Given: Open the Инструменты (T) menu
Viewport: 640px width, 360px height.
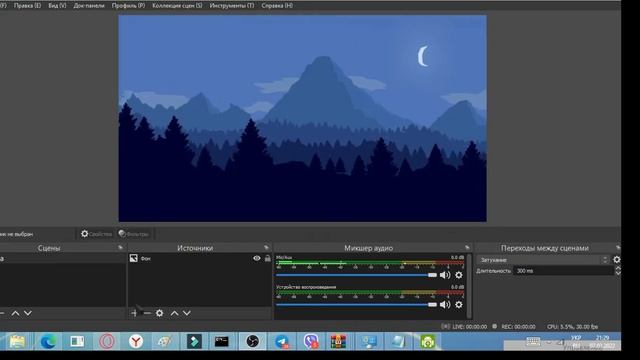Looking at the screenshot, I should [231, 6].
